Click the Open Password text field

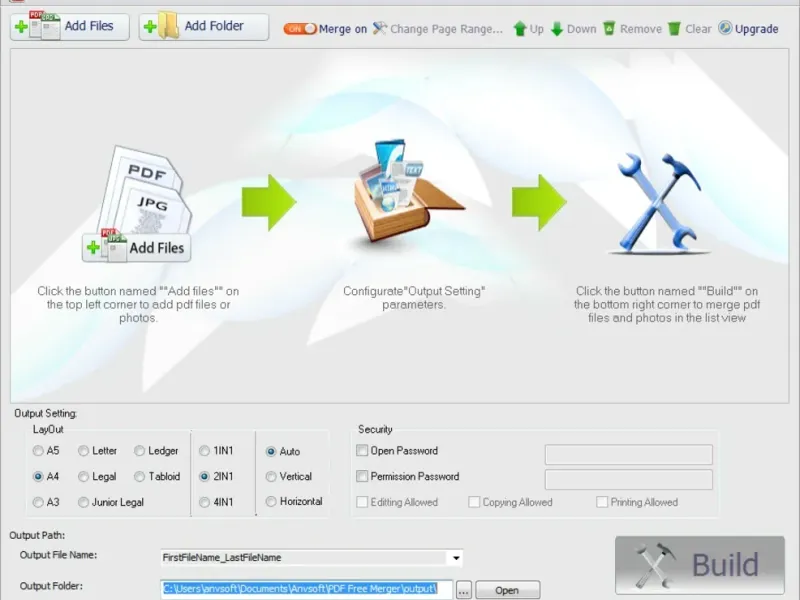[x=629, y=454]
